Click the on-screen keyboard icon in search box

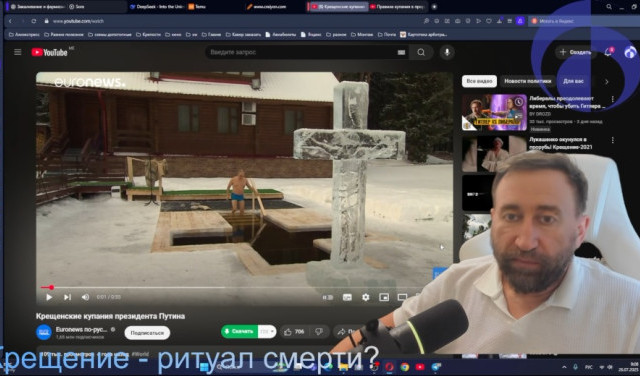pyautogui.click(x=401, y=52)
